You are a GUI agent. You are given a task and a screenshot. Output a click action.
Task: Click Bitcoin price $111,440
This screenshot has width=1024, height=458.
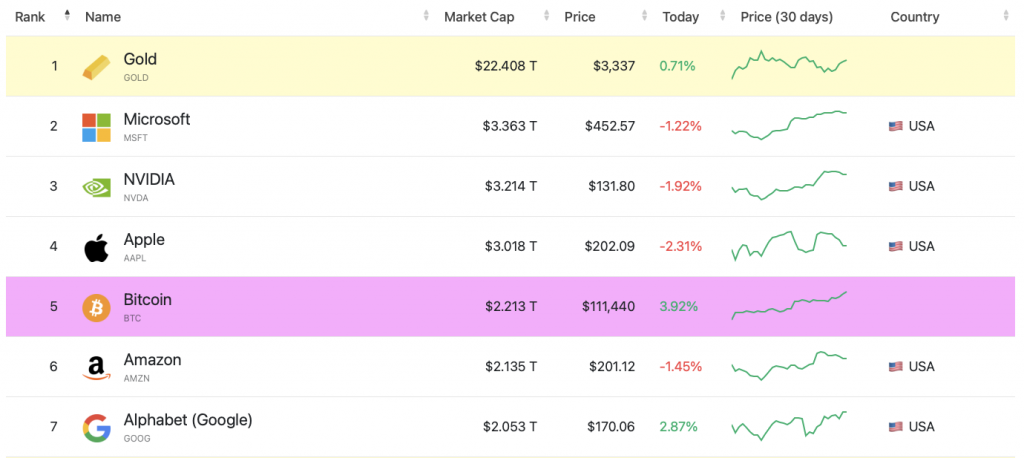(608, 306)
